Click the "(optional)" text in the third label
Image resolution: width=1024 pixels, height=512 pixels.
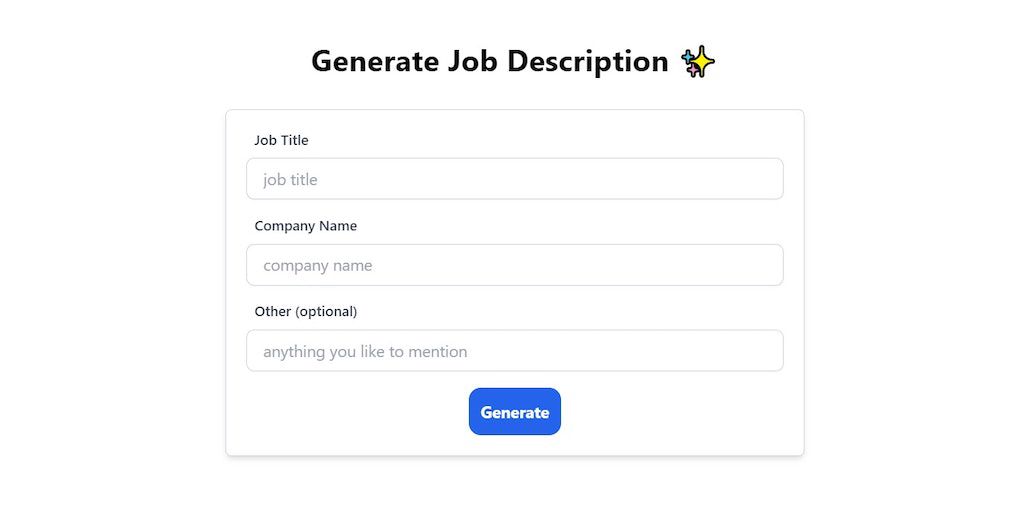tap(326, 311)
